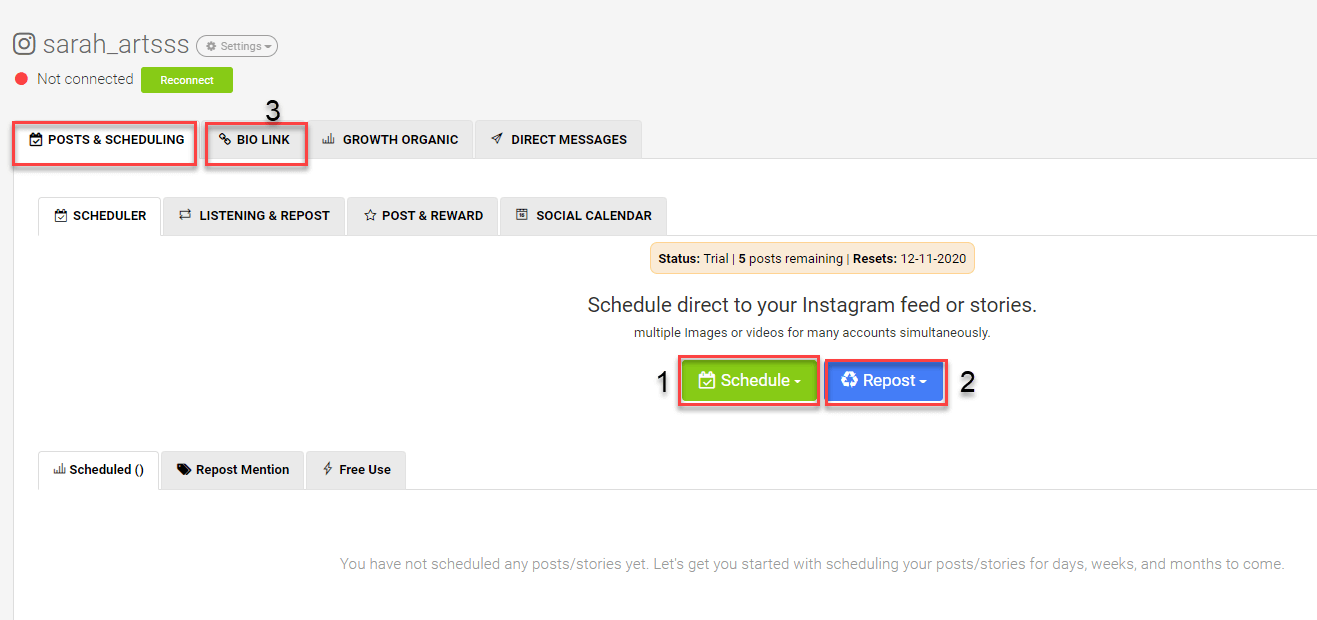The image size is (1317, 620).
Task: Open the Settings dropdown next to username
Action: tap(237, 46)
